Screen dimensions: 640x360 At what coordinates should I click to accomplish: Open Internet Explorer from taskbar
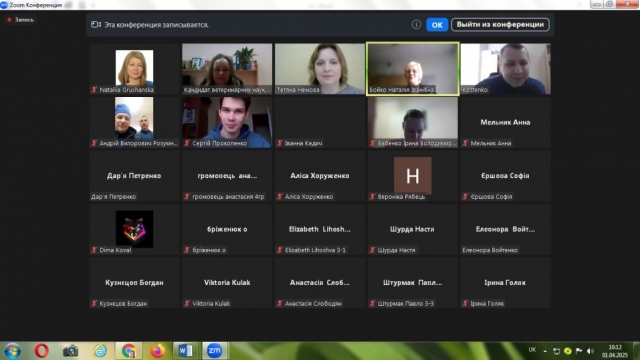(100, 351)
